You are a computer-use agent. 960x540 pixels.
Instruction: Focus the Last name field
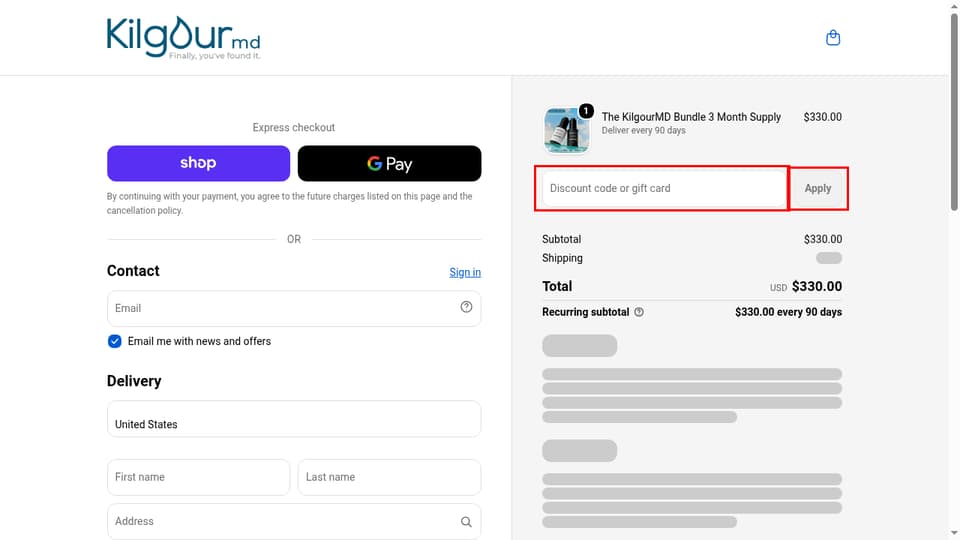389,478
